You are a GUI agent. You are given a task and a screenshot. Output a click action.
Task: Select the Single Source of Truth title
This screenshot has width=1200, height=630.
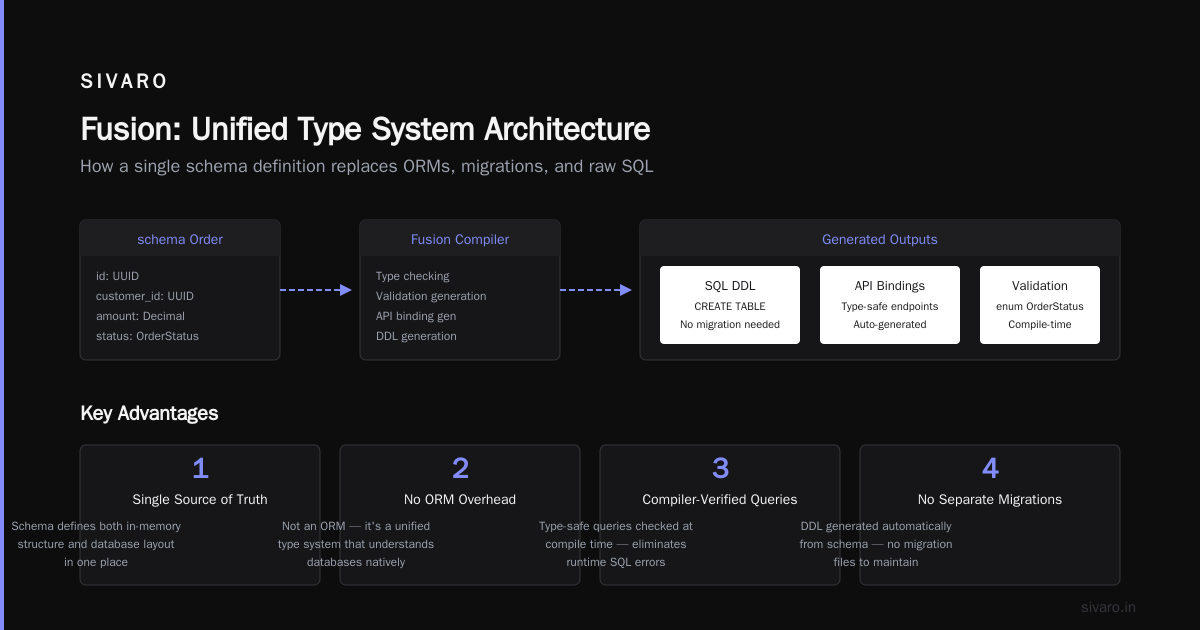200,499
